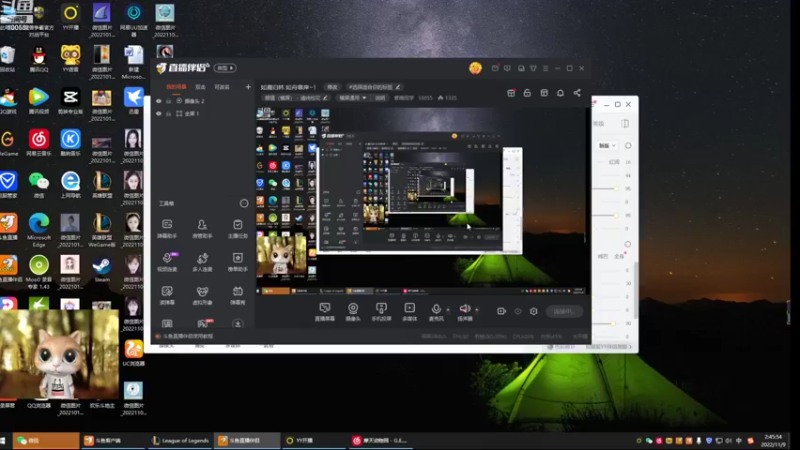Adjust the second yellow-handle slider in right panel
Screen dimensions: 800x450
pos(606,215)
